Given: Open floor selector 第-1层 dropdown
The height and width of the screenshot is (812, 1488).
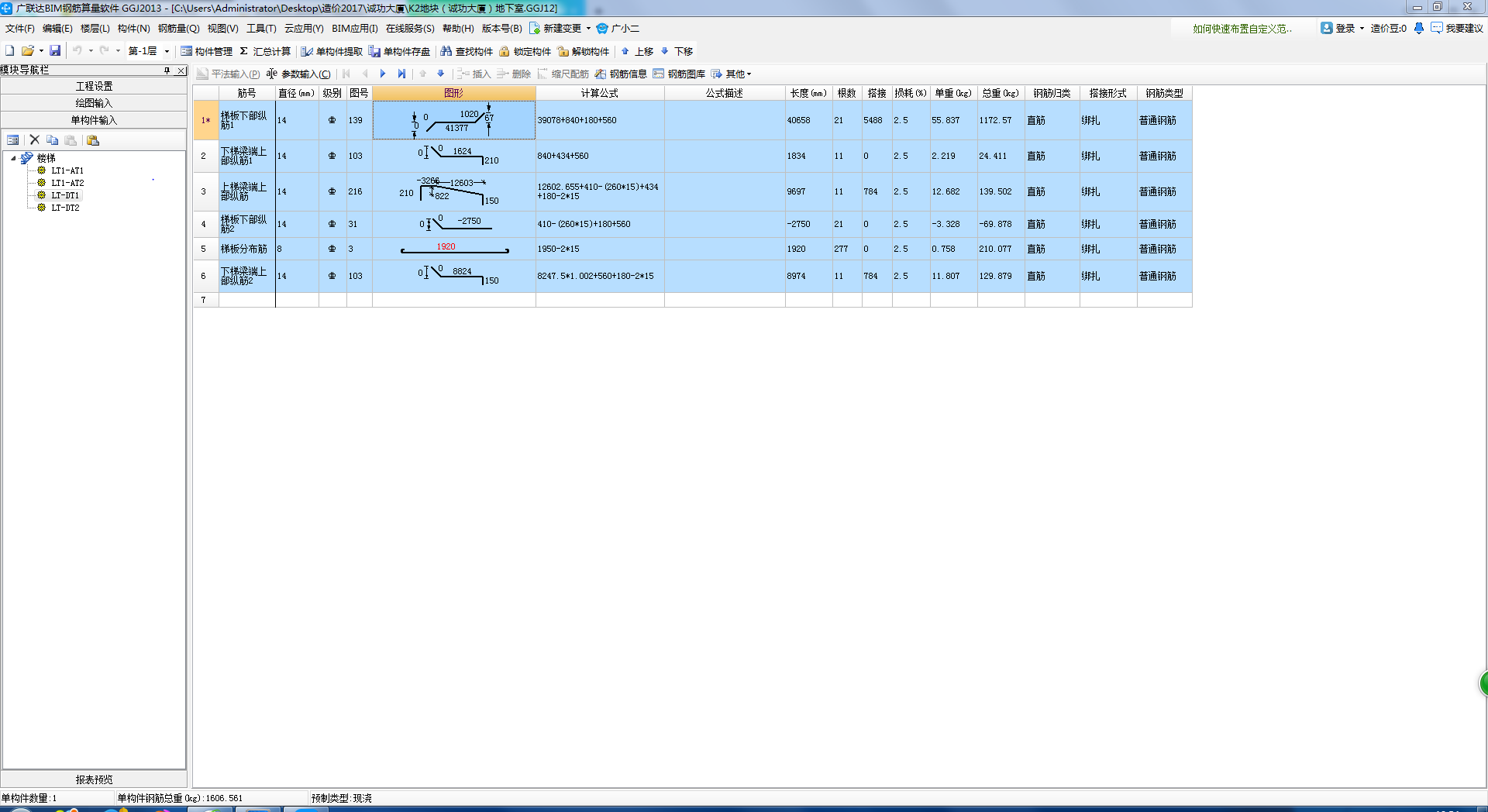Looking at the screenshot, I should coord(167,51).
